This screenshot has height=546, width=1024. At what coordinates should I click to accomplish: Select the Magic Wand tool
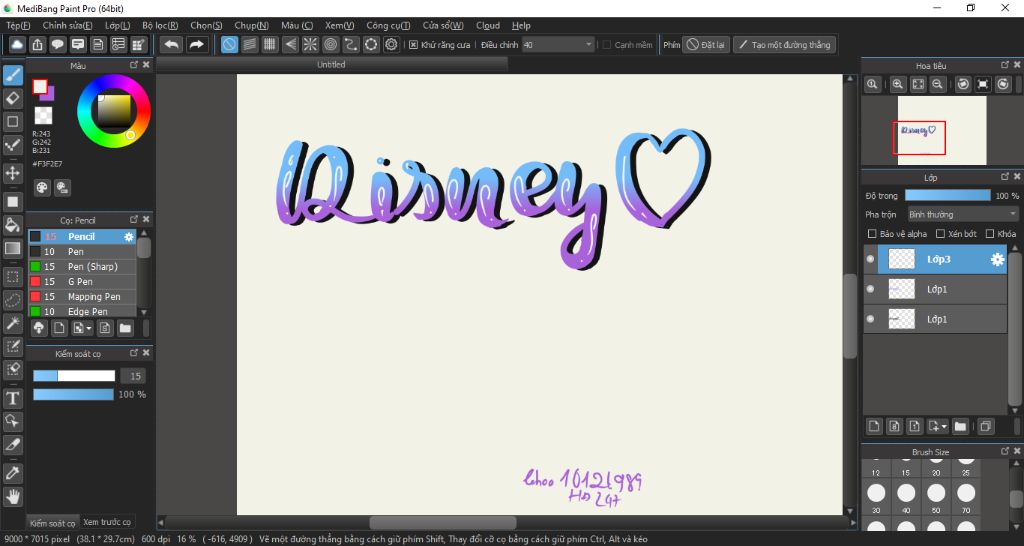click(12, 323)
